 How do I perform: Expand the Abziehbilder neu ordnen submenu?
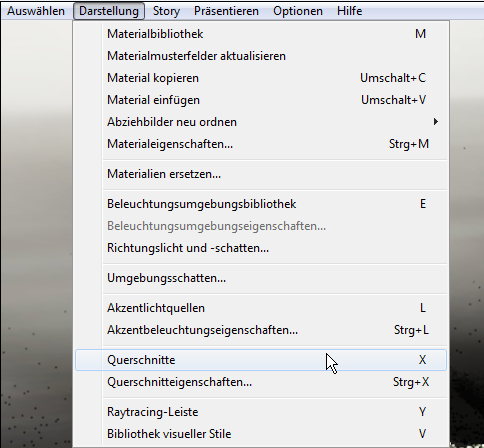click(x=261, y=122)
